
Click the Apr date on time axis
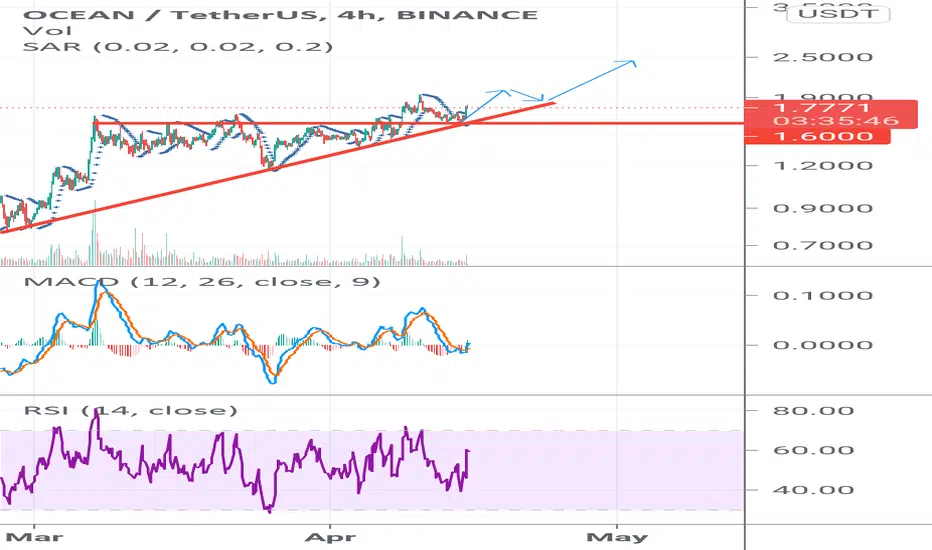click(330, 538)
